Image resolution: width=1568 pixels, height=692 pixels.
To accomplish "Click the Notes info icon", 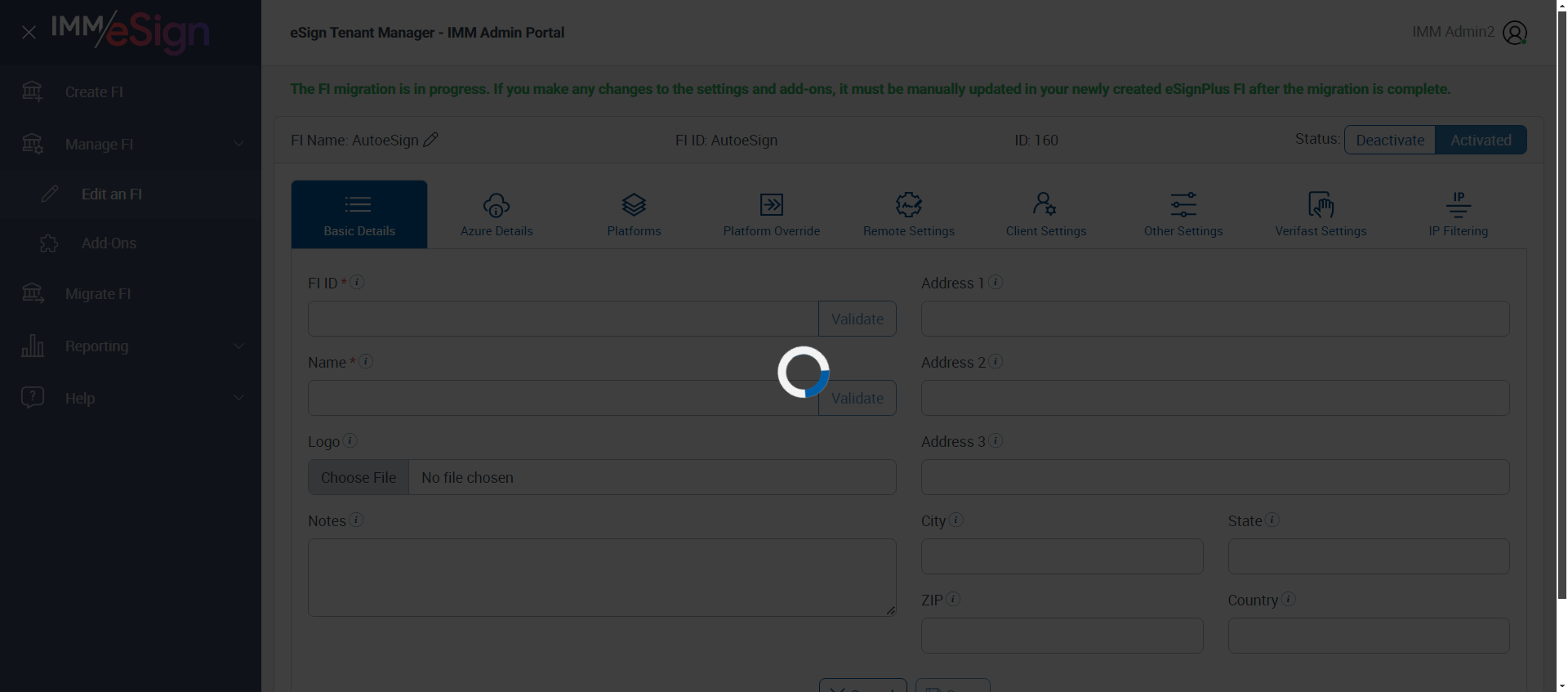I will pyautogui.click(x=356, y=520).
